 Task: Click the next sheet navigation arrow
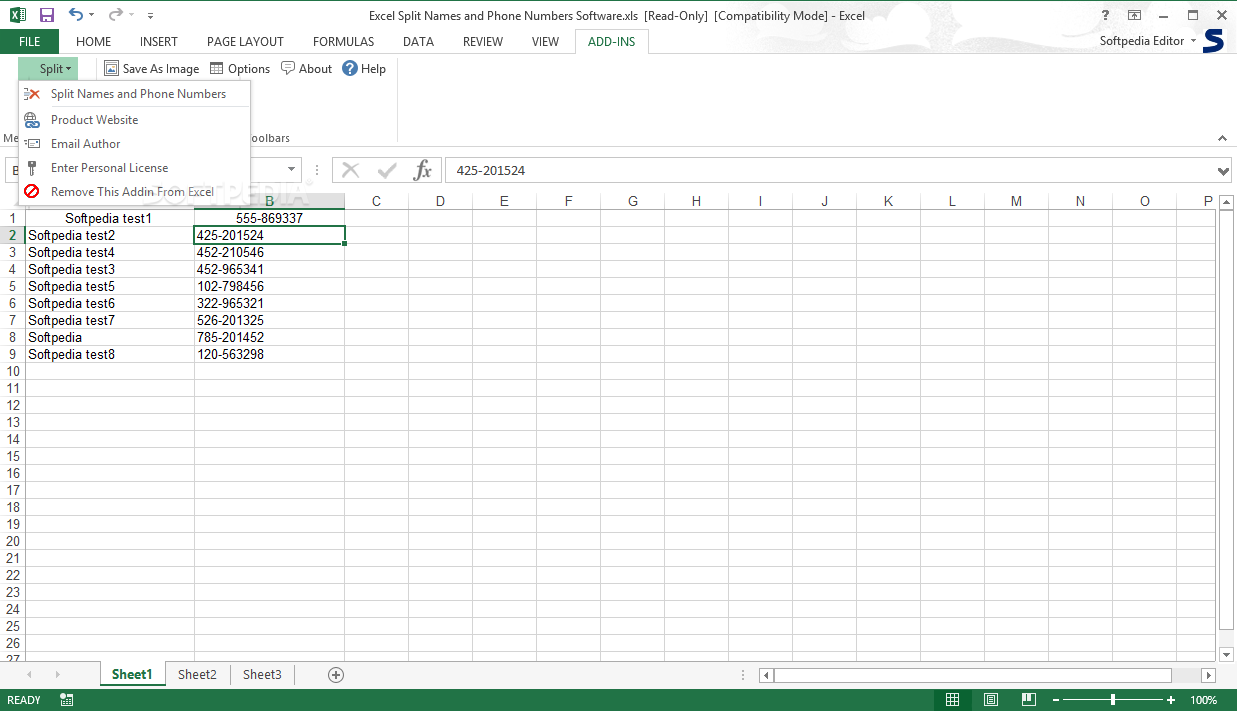(57, 675)
